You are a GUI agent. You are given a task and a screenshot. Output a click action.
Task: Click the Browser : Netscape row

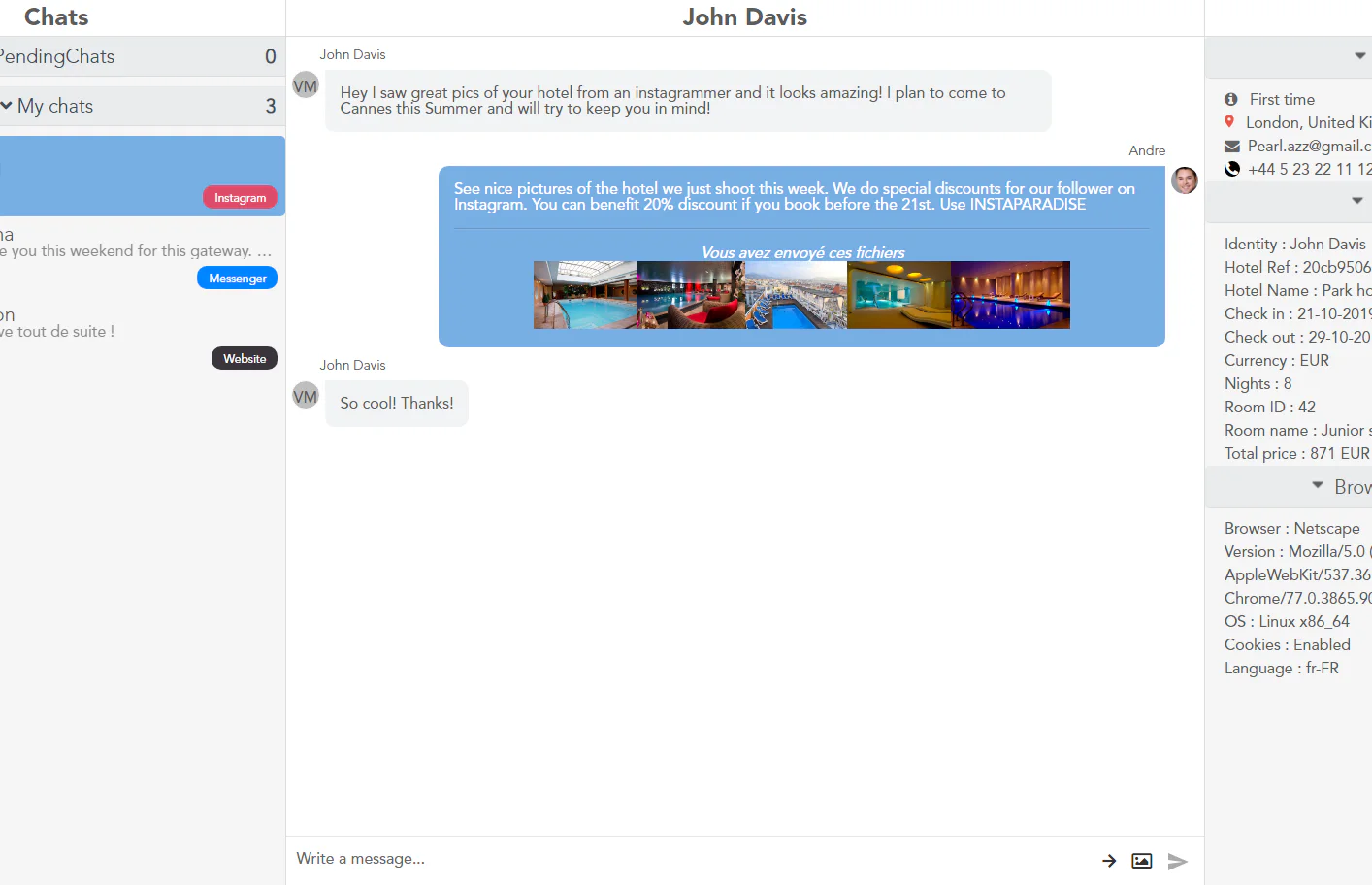click(x=1292, y=528)
